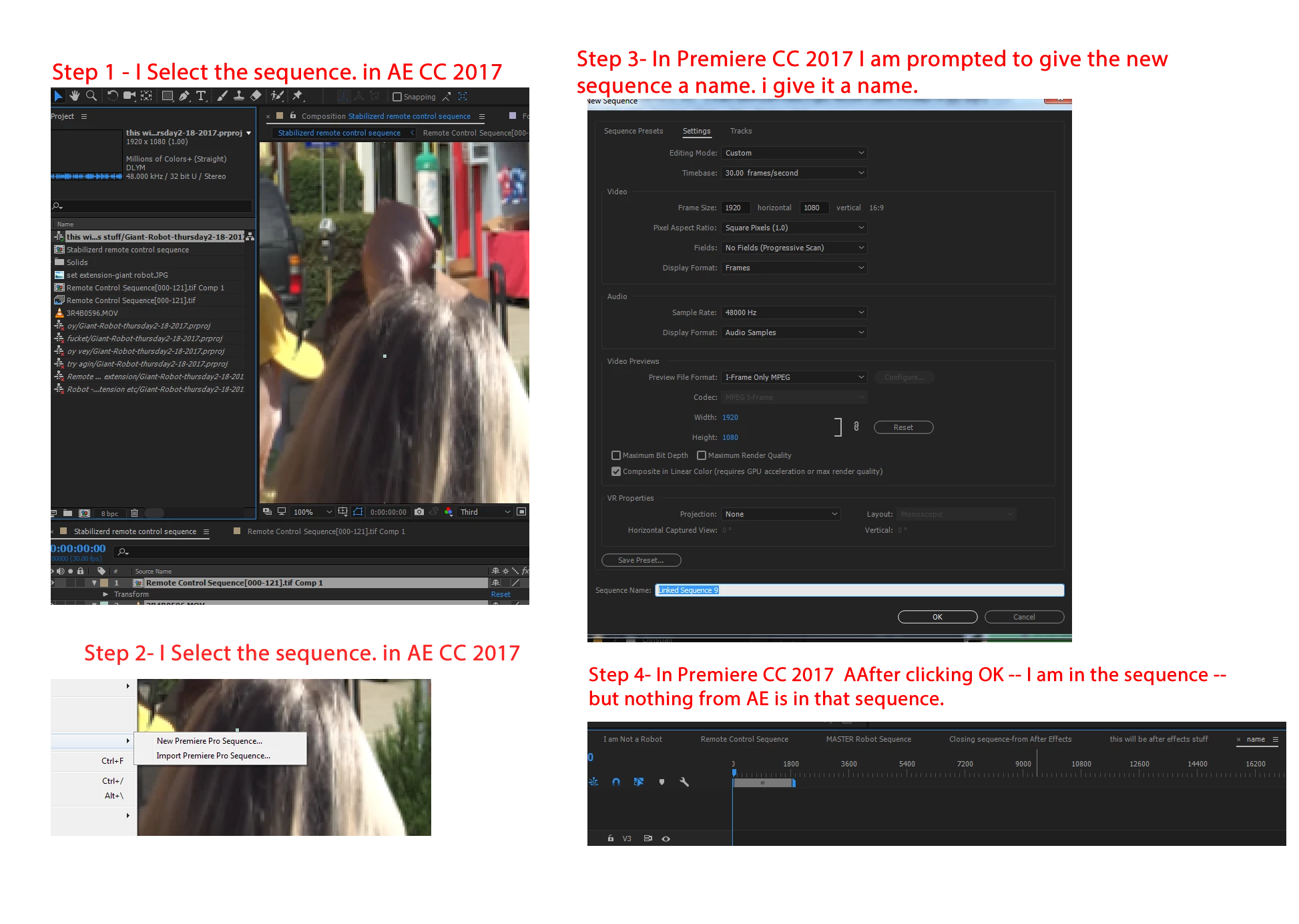Enable the Snapping checkbox
1299x924 pixels.
pyautogui.click(x=397, y=97)
